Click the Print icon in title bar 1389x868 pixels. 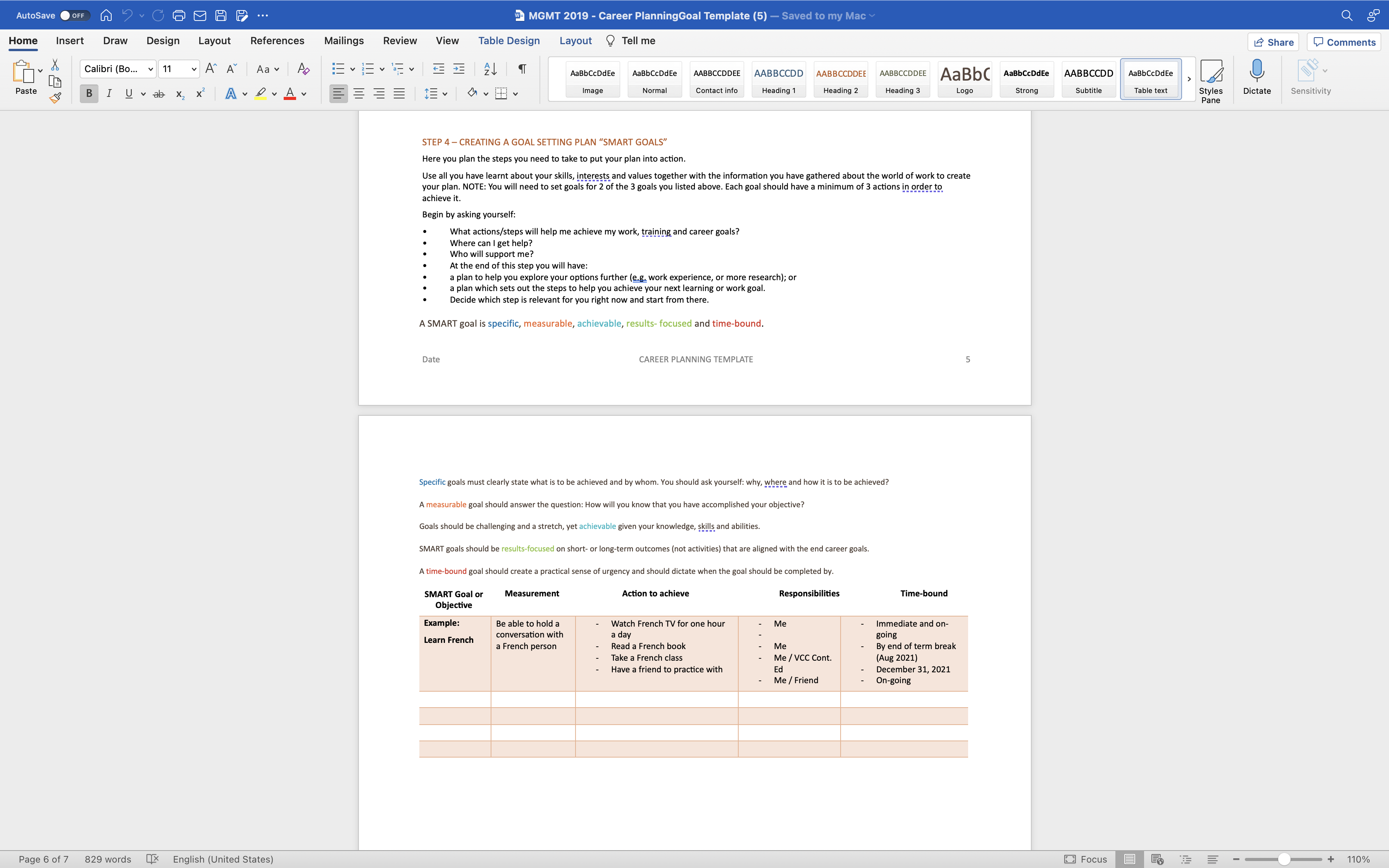click(x=179, y=15)
